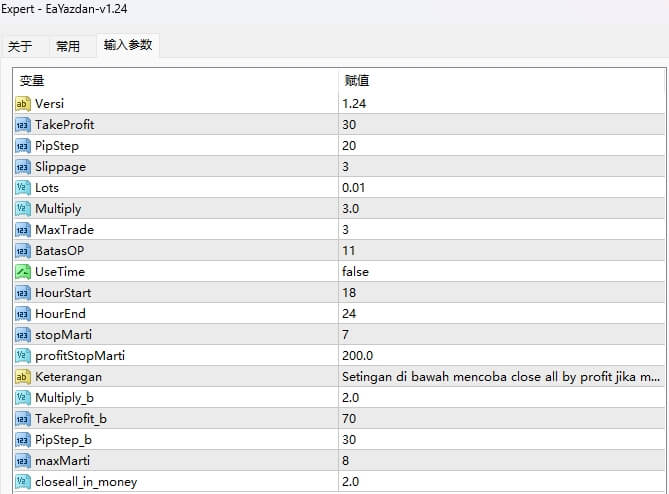Click the double-type icon beside closeall_in_money
The image size is (669, 494).
pyautogui.click(x=23, y=482)
